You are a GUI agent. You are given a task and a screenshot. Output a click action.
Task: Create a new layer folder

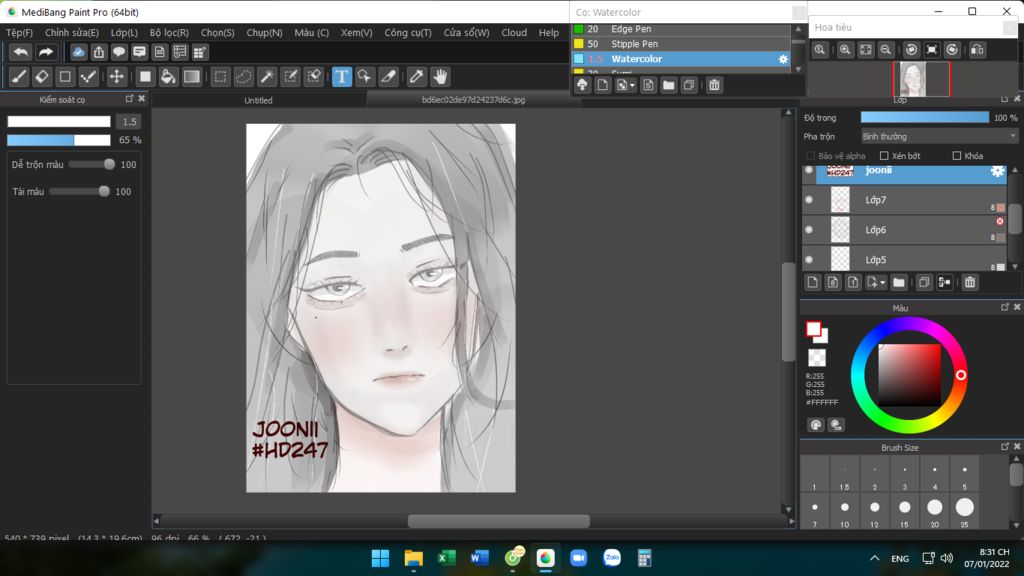point(899,282)
